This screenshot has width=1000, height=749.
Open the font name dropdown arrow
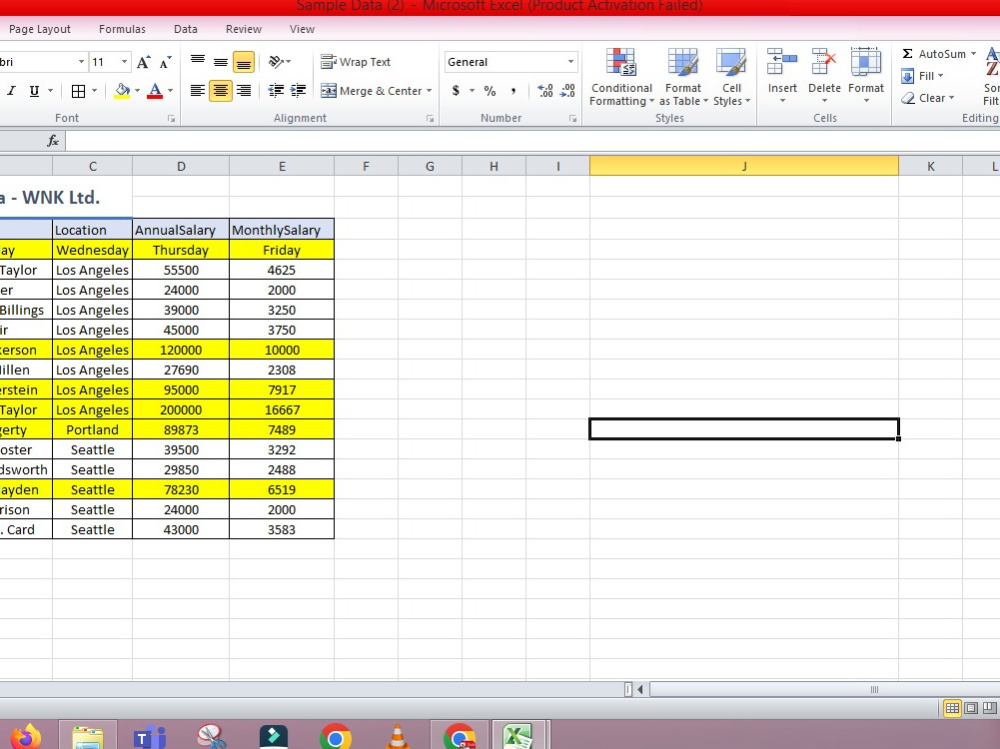[81, 62]
